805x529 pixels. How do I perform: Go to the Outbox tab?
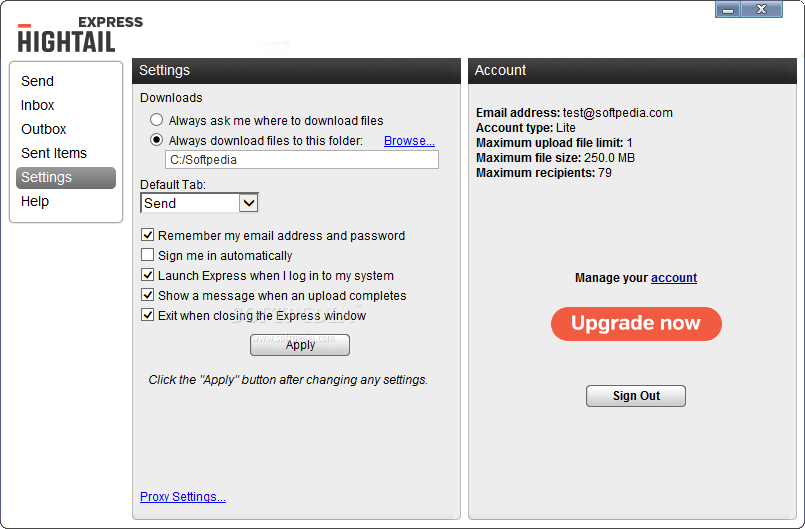[x=44, y=129]
